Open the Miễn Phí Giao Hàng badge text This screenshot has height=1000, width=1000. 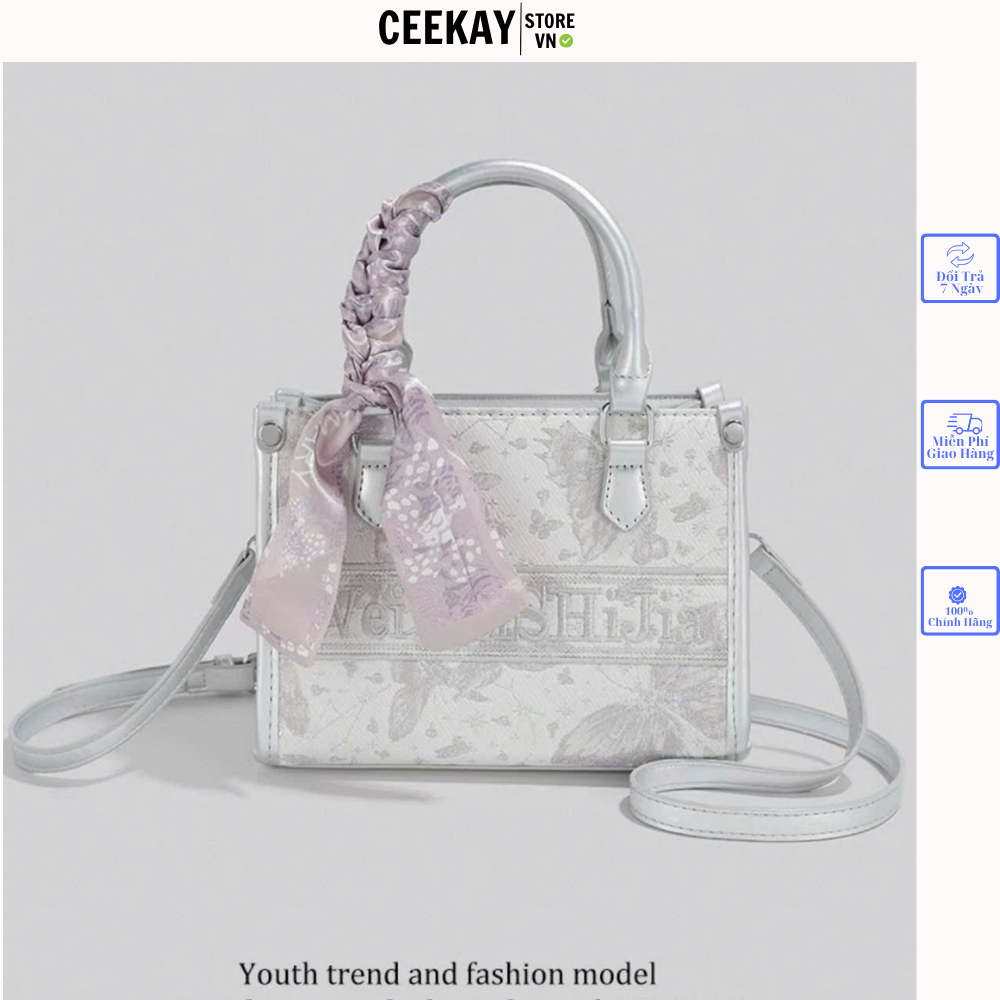coord(960,447)
